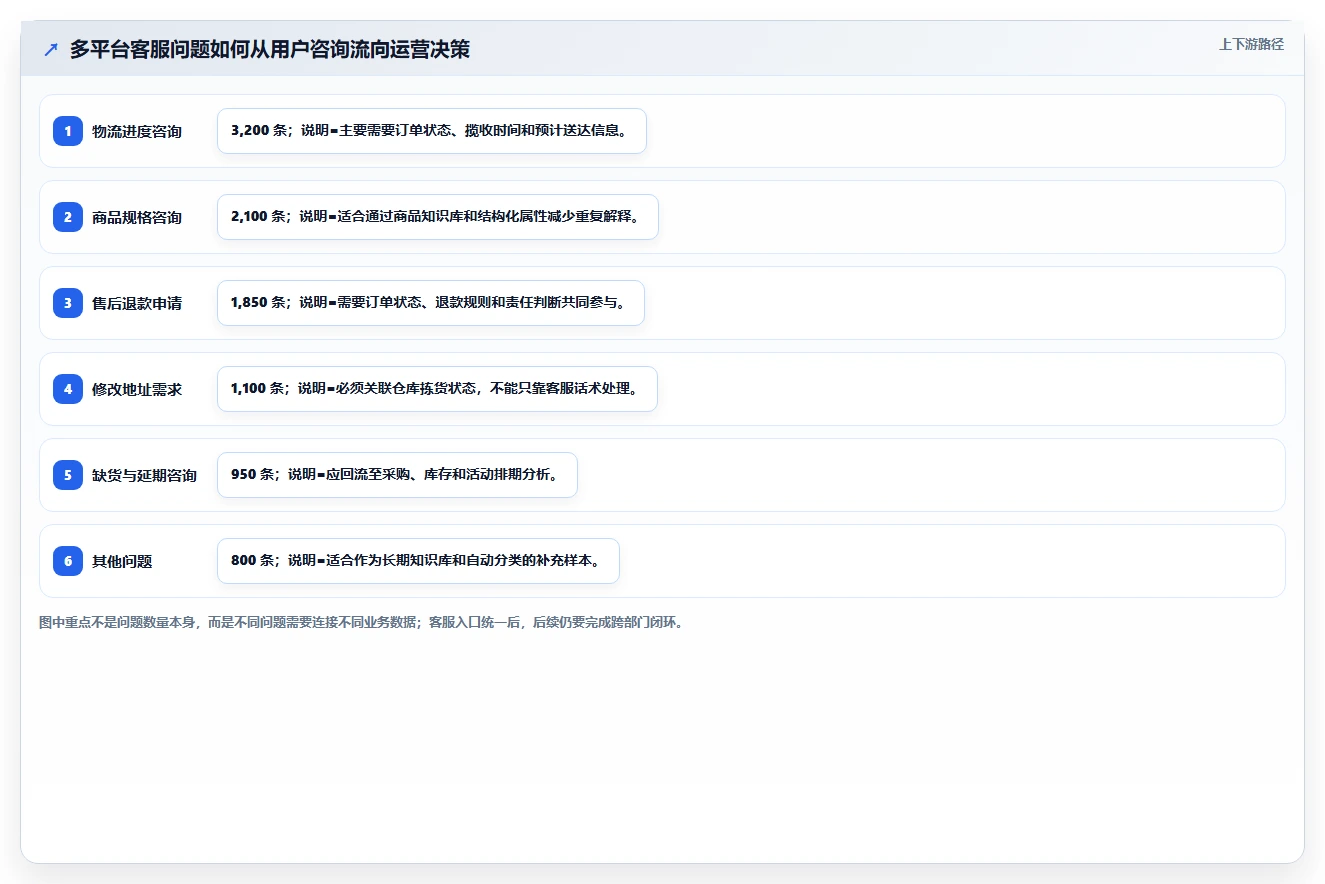Click the 其他问题 label

click(x=122, y=561)
